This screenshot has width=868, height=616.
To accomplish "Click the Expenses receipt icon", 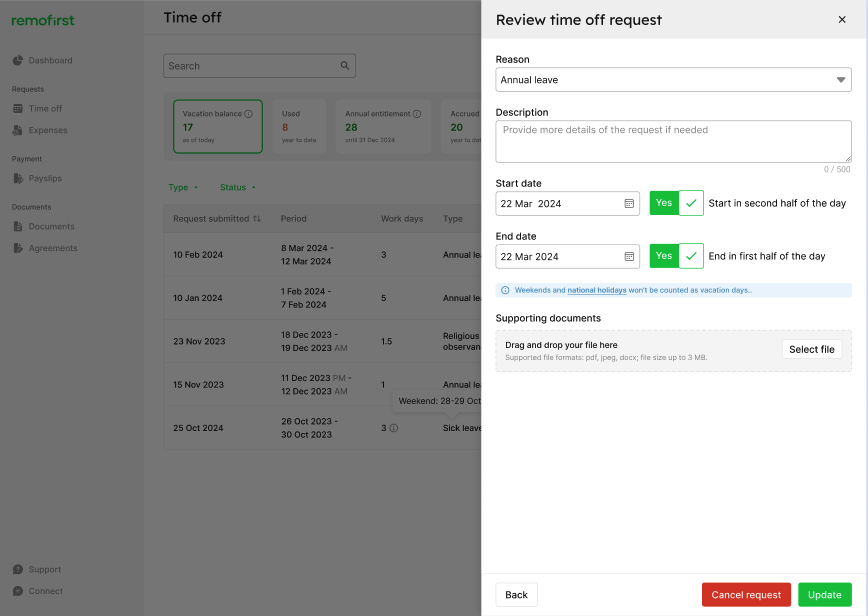I will point(18,130).
